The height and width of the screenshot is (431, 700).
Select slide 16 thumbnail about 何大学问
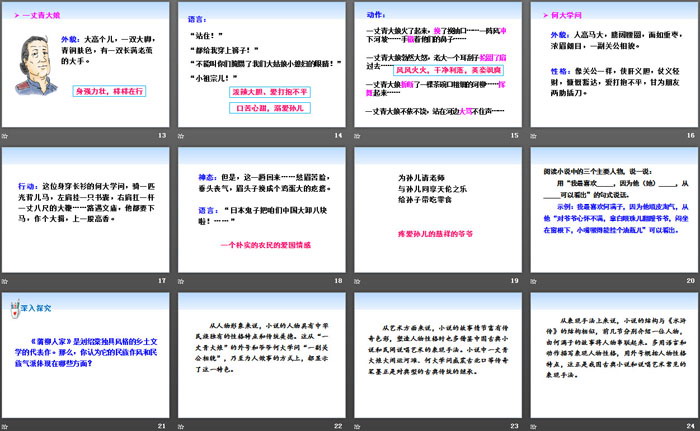coord(610,64)
